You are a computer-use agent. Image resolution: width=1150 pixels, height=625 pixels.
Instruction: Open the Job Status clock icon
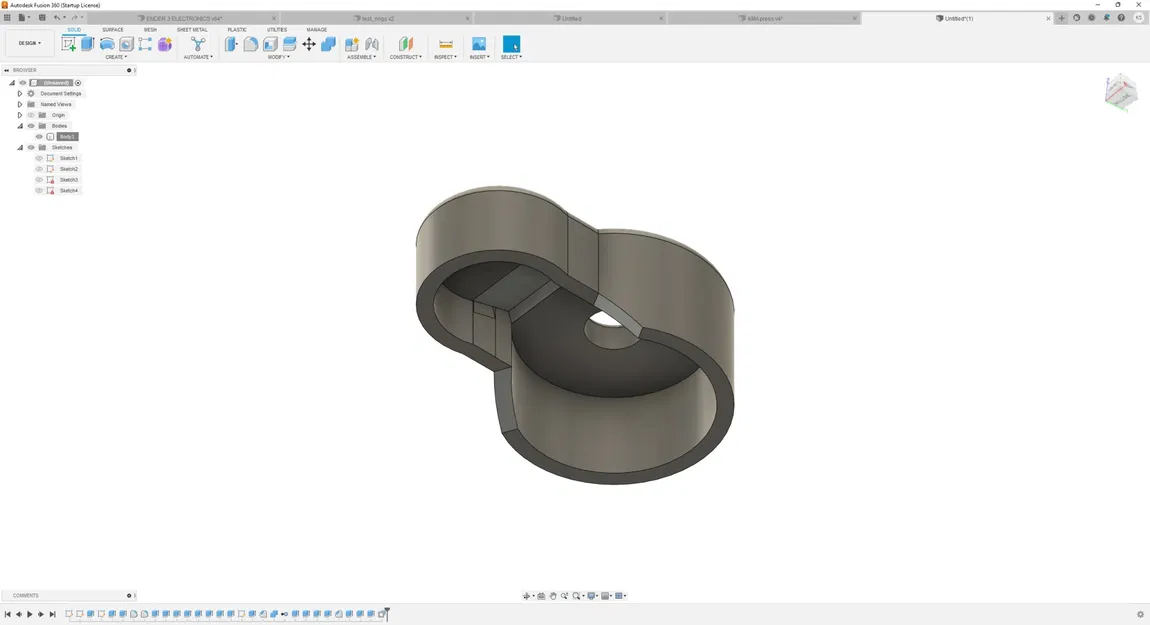1091,18
